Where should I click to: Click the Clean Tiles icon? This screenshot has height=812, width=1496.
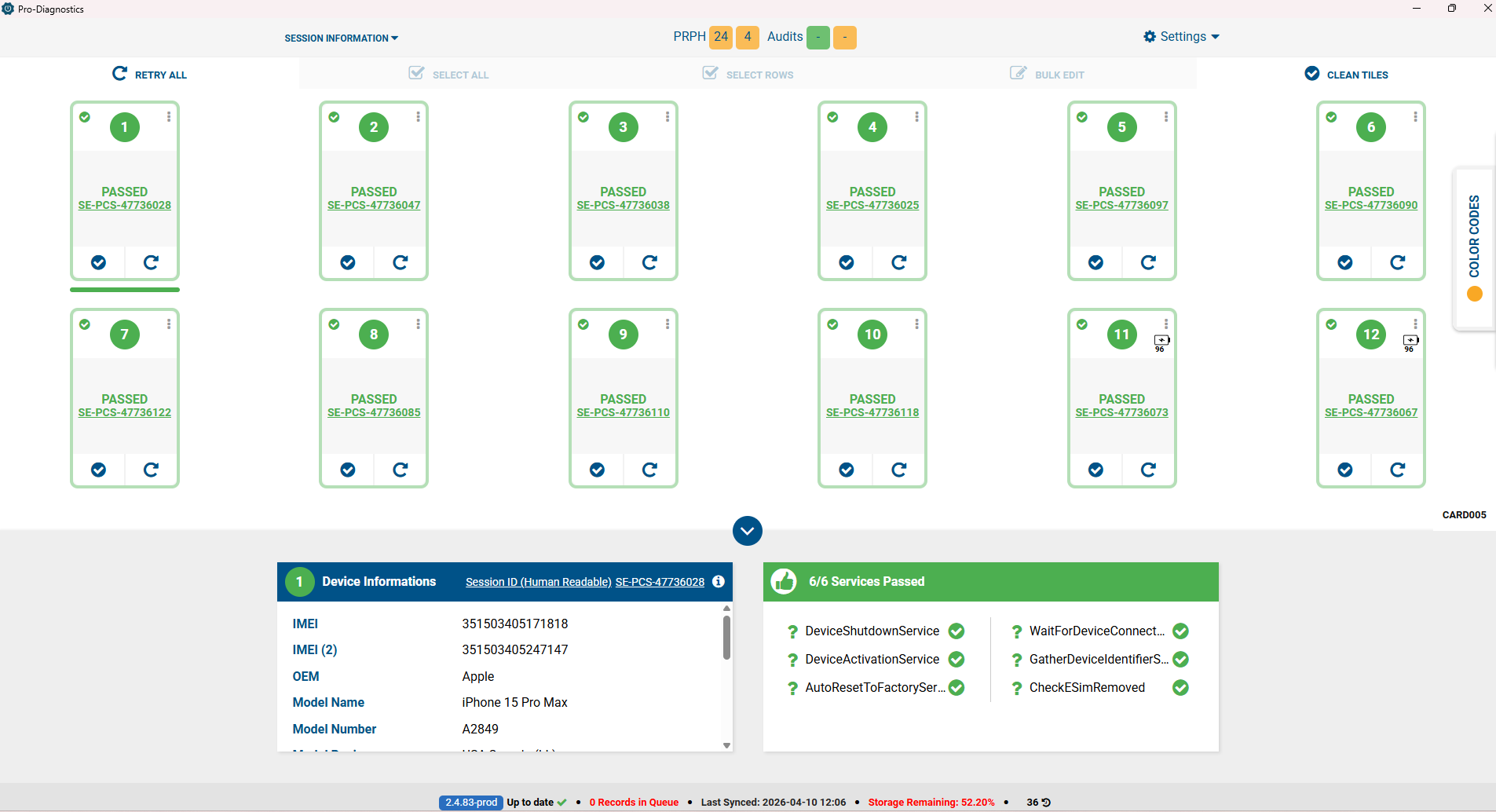(1312, 73)
